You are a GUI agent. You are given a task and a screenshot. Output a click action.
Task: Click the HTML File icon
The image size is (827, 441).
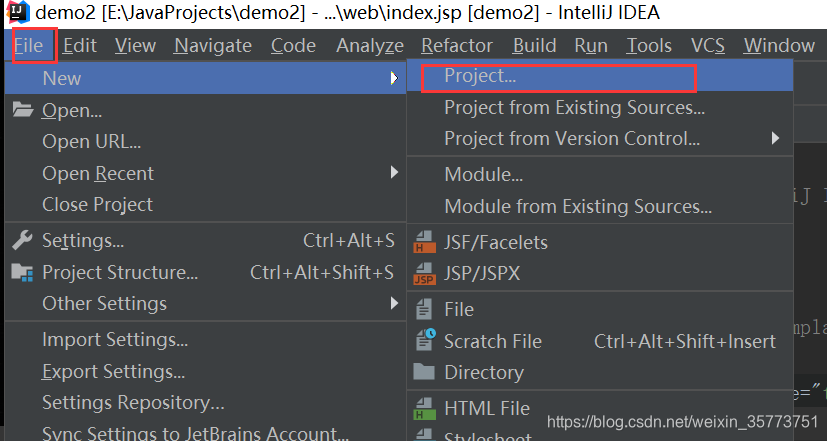pyautogui.click(x=425, y=408)
